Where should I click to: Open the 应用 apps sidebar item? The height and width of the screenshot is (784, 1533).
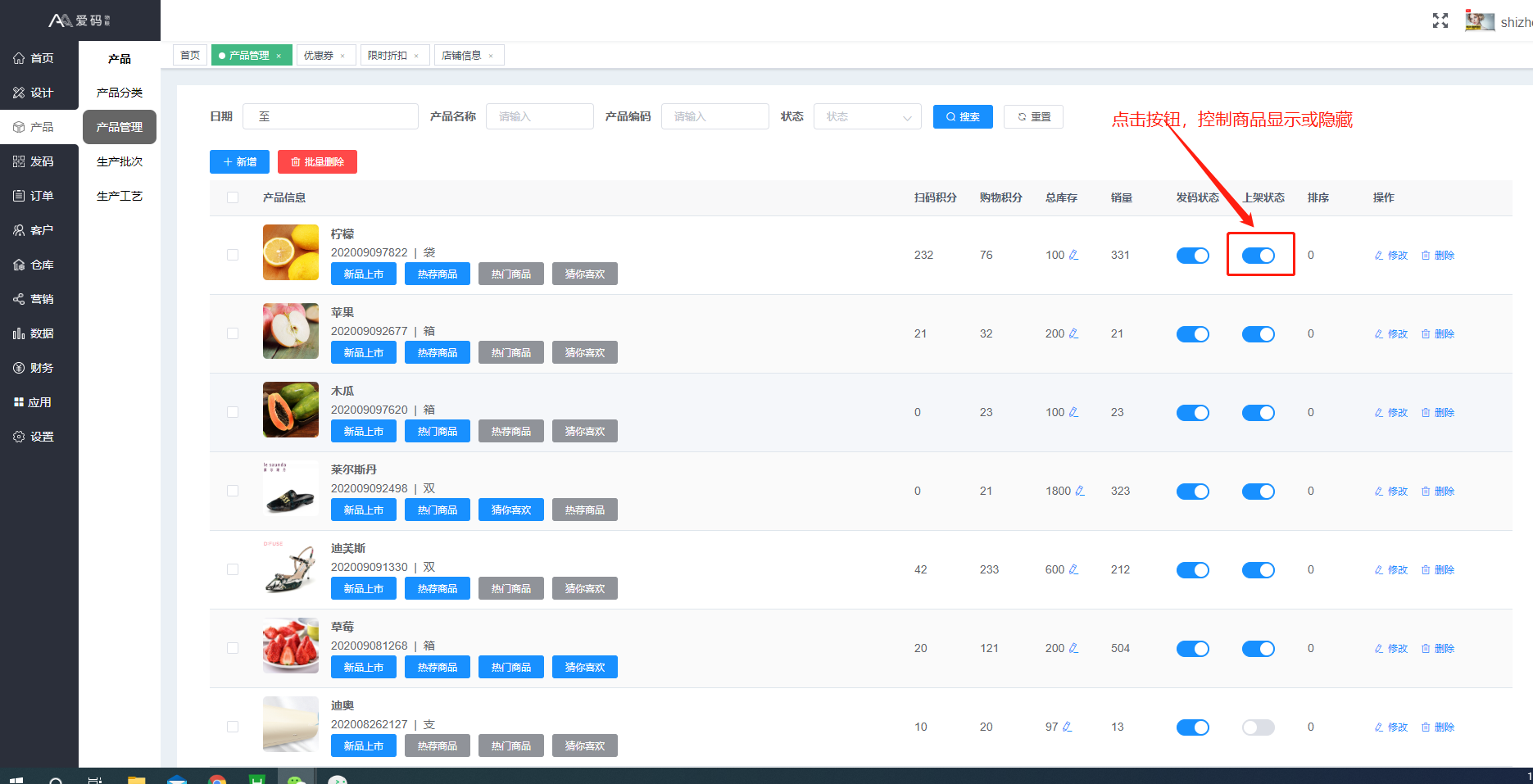coord(33,402)
